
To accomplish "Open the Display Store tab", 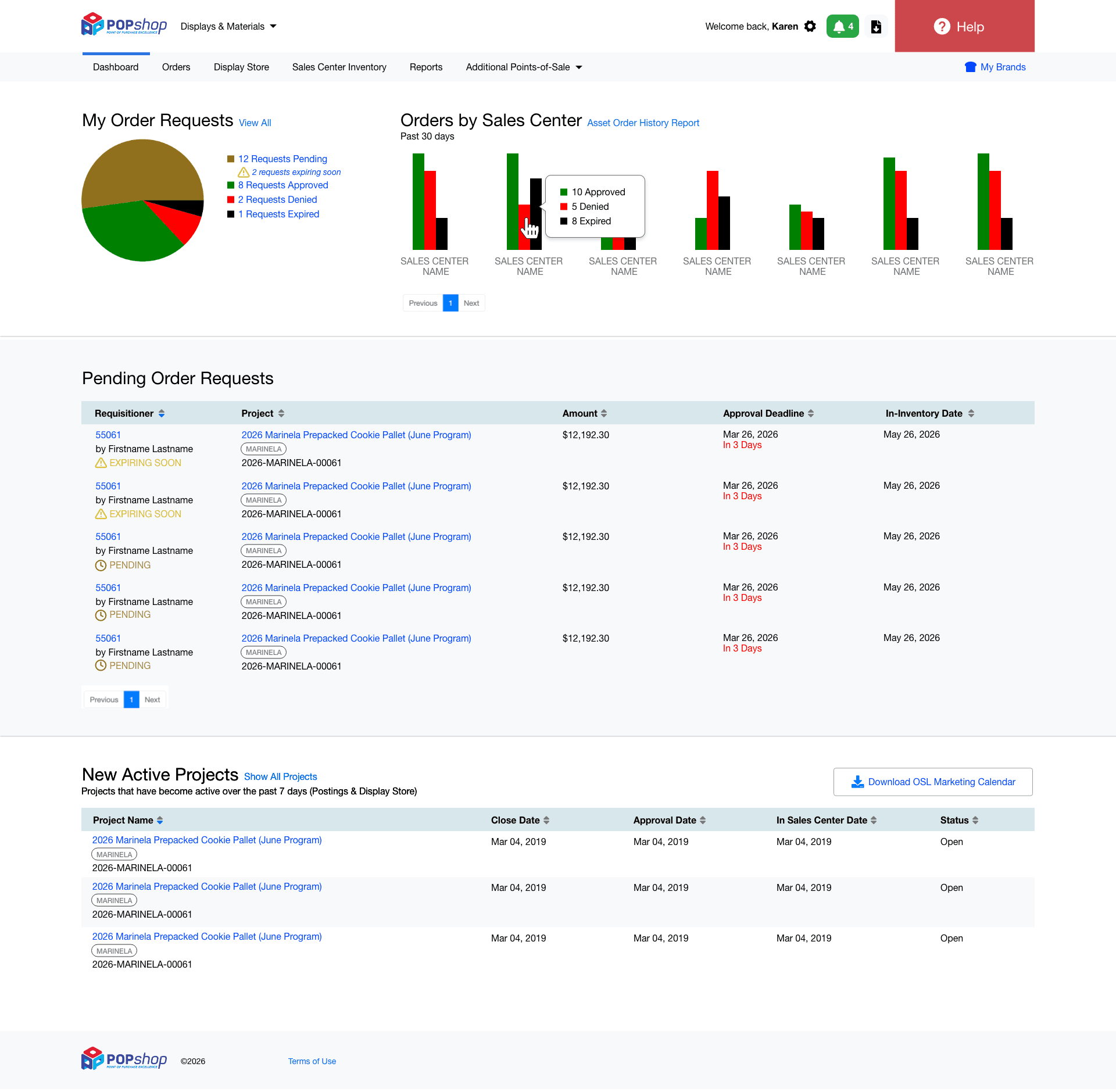I will [x=241, y=67].
